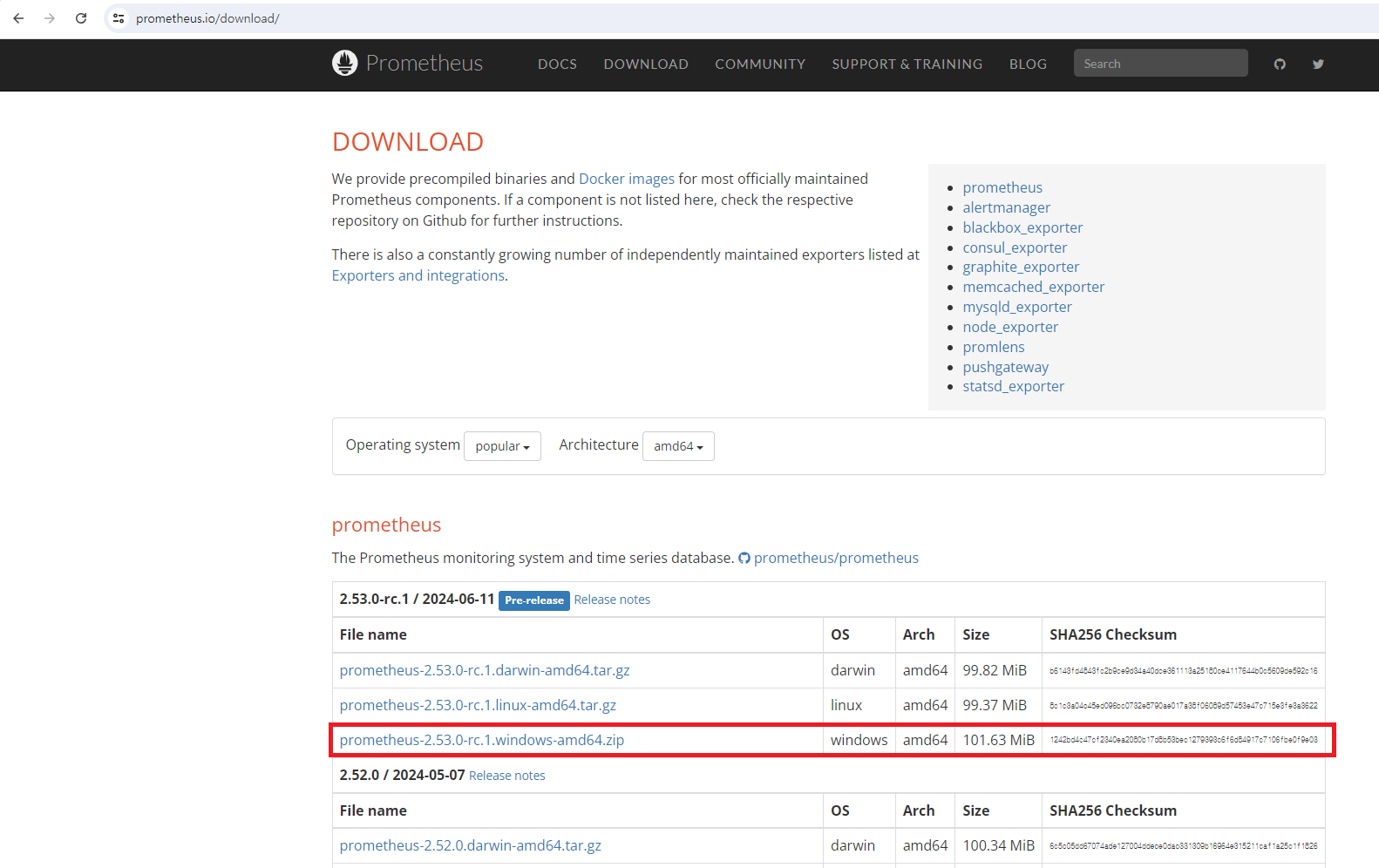Click SHA256 checksum of linux-amd64 row
This screenshot has width=1379, height=868.
pos(1184,705)
